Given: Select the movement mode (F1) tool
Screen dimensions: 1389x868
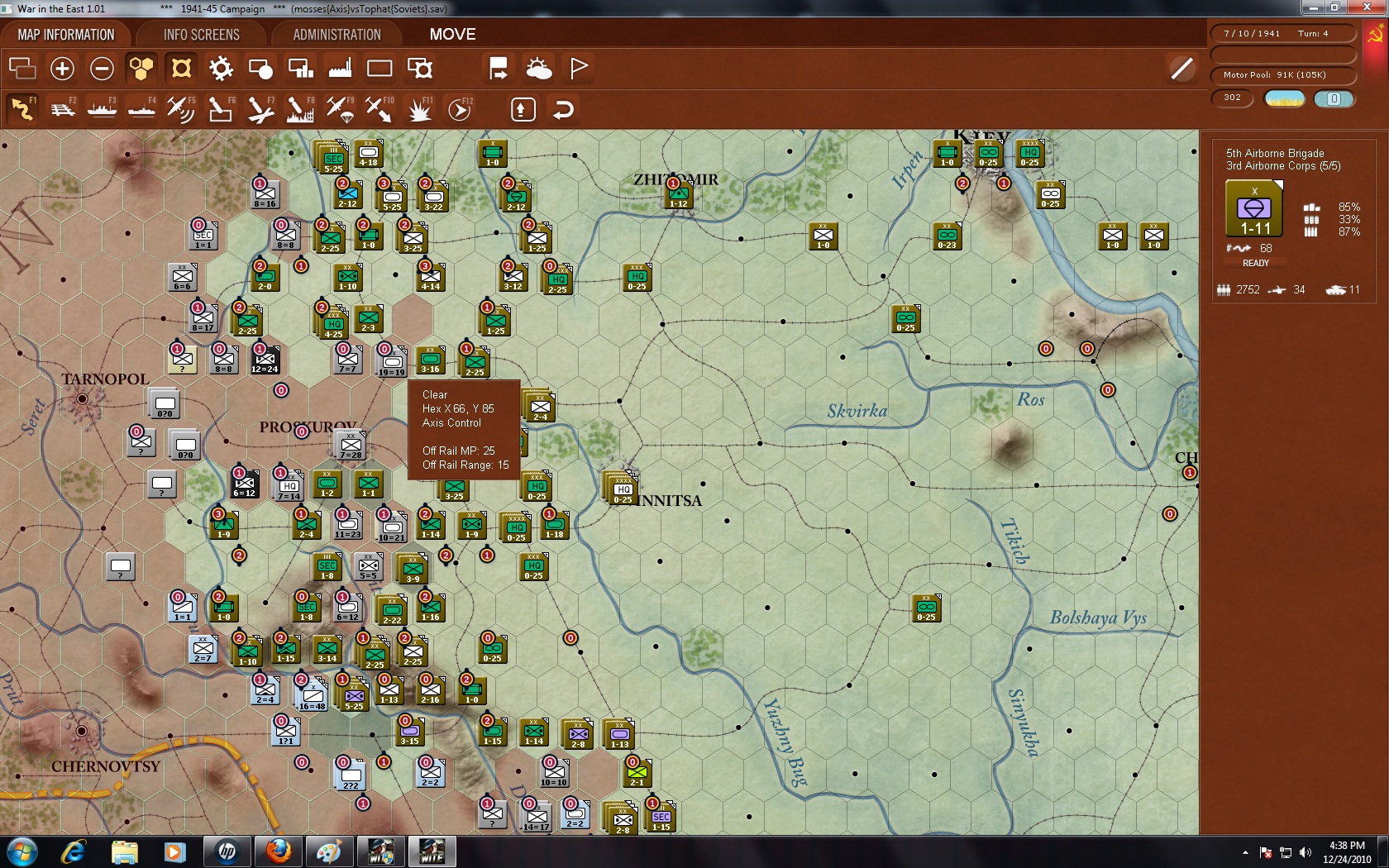Looking at the screenshot, I should coord(22,108).
